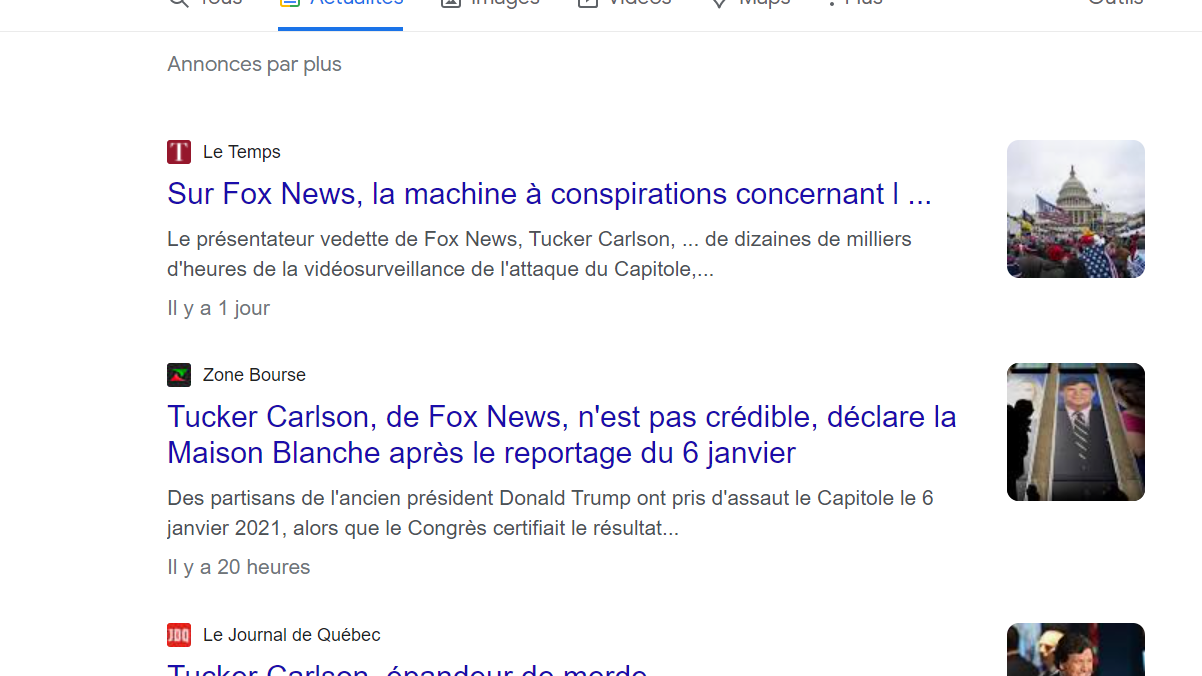The height and width of the screenshot is (676, 1202).
Task: Open headline Tucker Carlson n'est pas crédible
Action: click(562, 435)
